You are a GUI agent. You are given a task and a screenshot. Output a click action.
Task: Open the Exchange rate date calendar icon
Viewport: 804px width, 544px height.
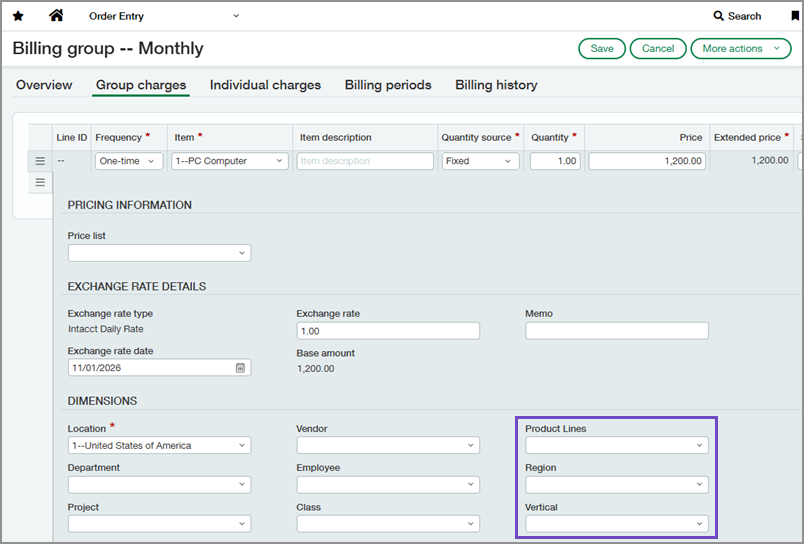240,368
